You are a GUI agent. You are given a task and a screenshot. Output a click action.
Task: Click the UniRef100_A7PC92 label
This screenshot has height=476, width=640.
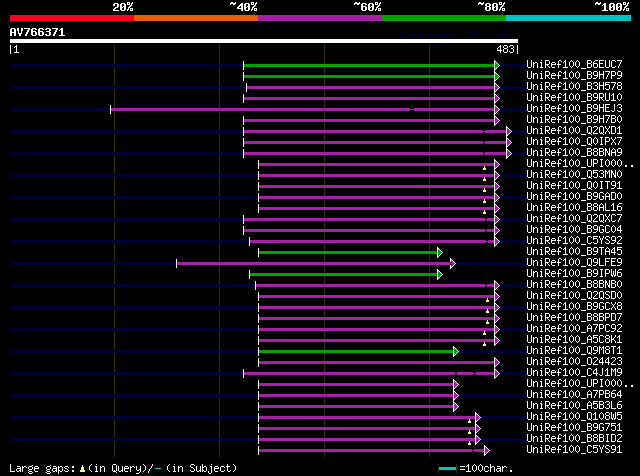point(574,329)
